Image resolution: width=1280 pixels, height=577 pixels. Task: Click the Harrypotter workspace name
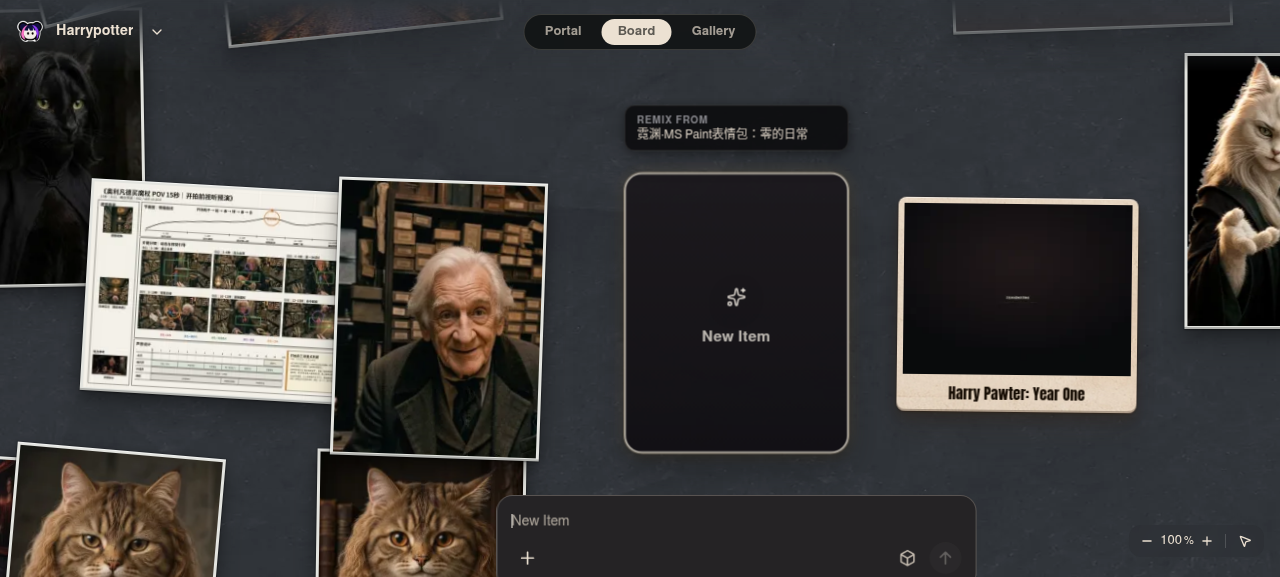pos(95,31)
